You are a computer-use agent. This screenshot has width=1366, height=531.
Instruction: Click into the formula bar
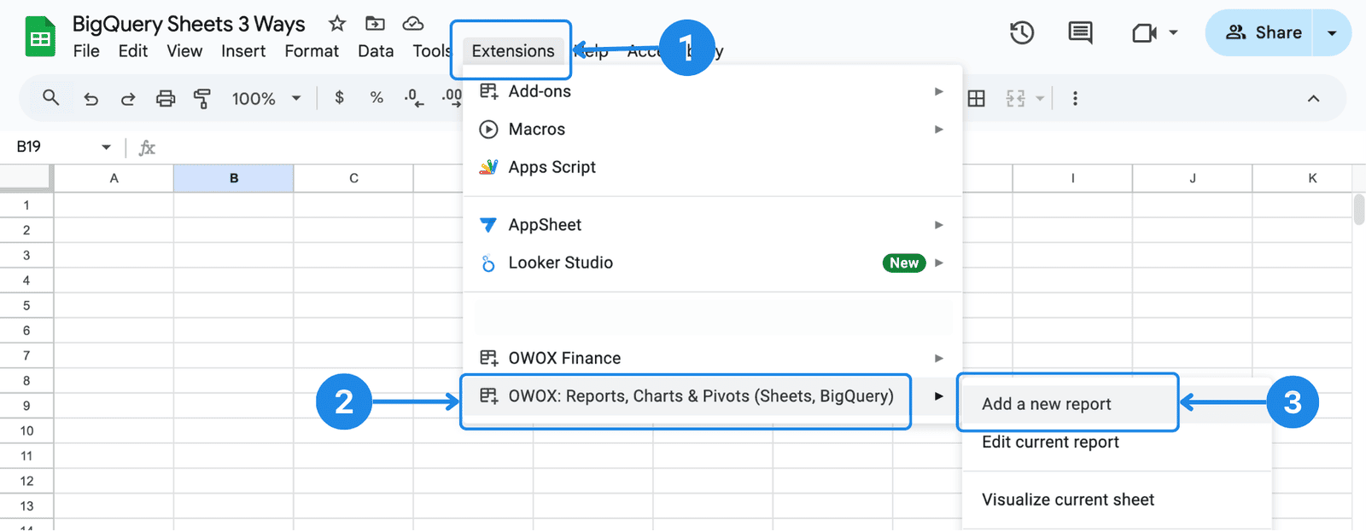(x=760, y=147)
